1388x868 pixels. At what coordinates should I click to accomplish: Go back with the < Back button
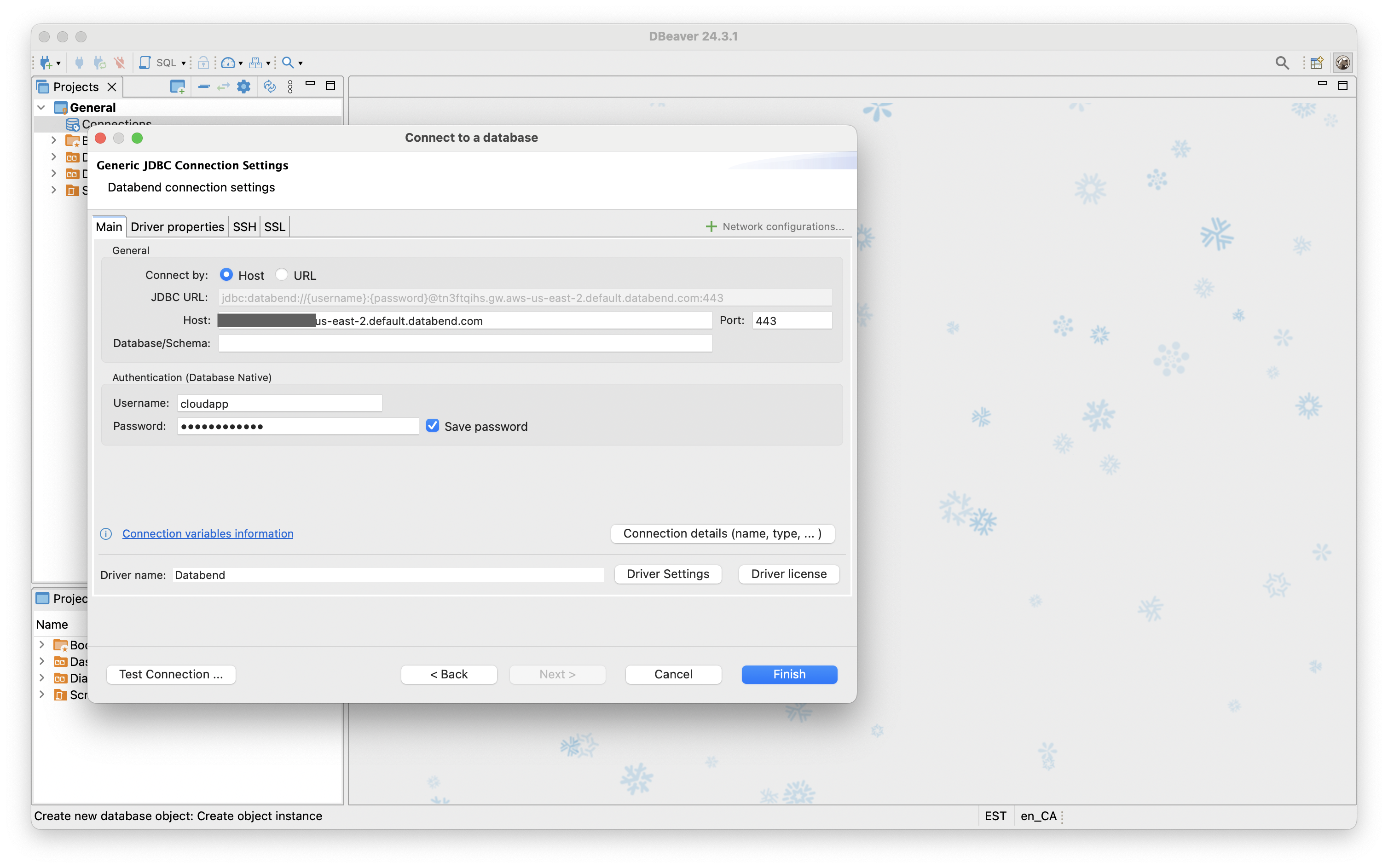click(448, 674)
